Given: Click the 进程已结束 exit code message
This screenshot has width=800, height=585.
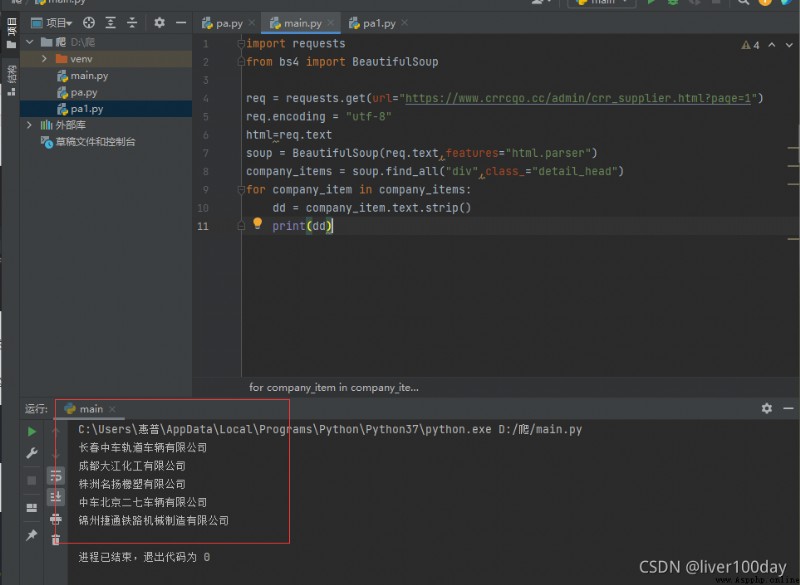Looking at the screenshot, I should pos(144,557).
